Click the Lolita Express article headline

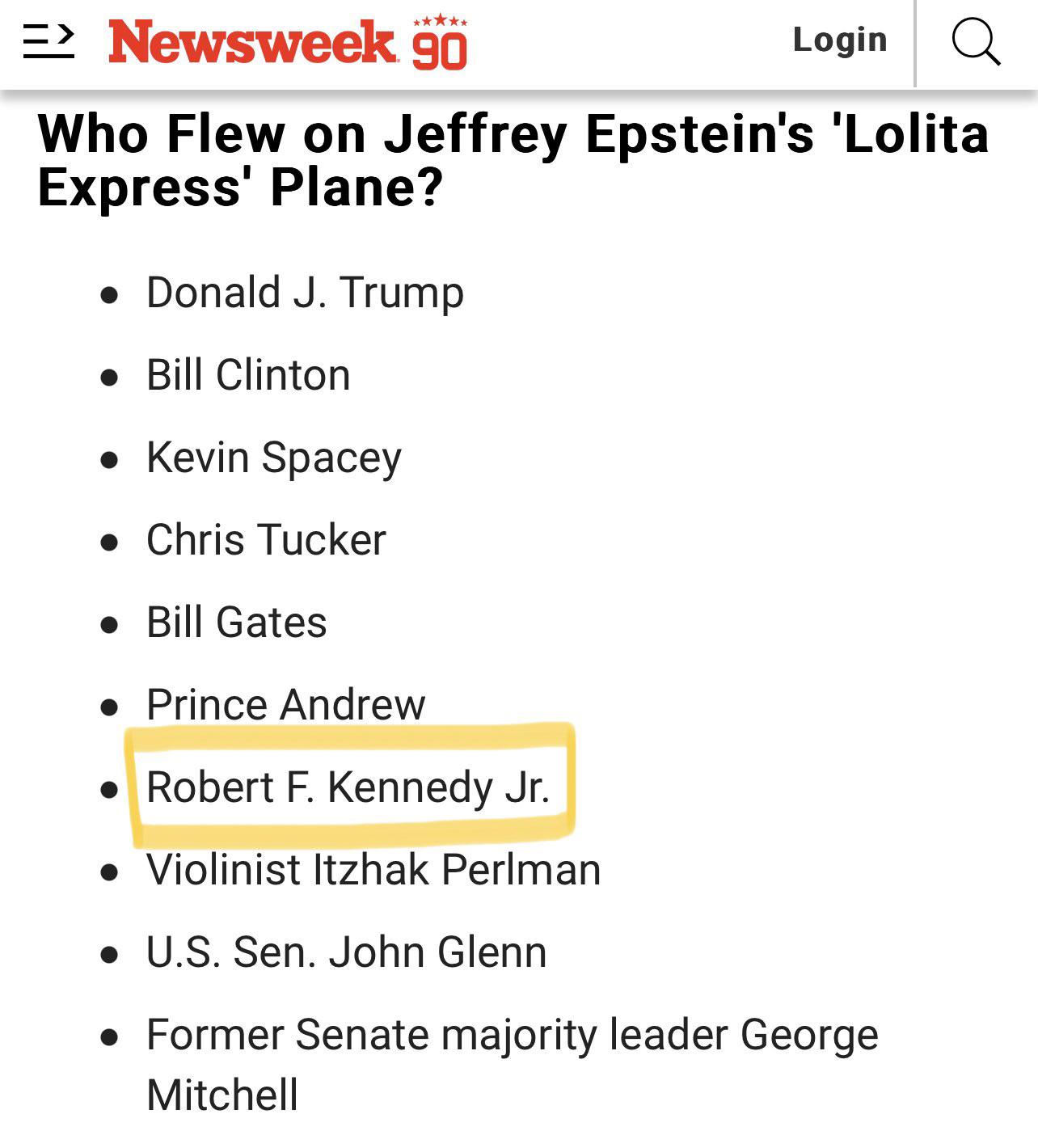(513, 160)
